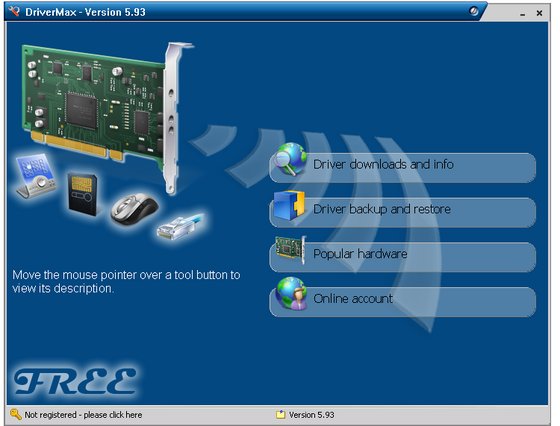This screenshot has width=560, height=426.
Task: Click the FREE logo graphic
Action: click(x=75, y=381)
